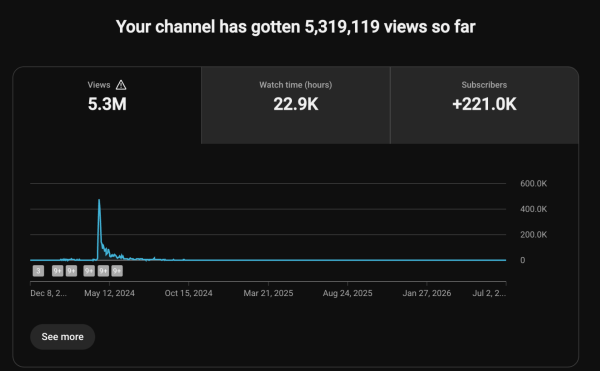Select the Jan 27, 2026 date label
Screen dimensions: 600x371
(427, 293)
